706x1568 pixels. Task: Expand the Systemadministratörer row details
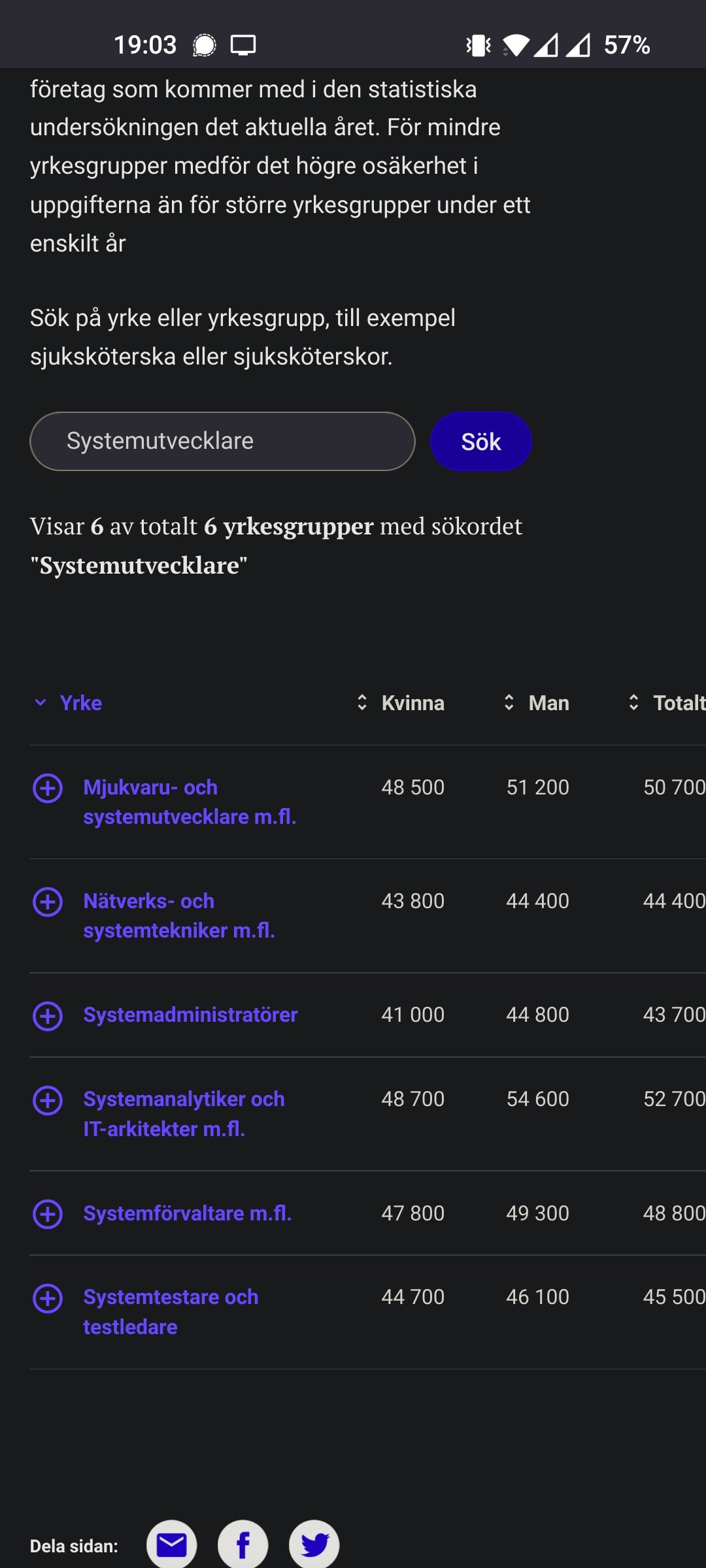click(x=48, y=1016)
